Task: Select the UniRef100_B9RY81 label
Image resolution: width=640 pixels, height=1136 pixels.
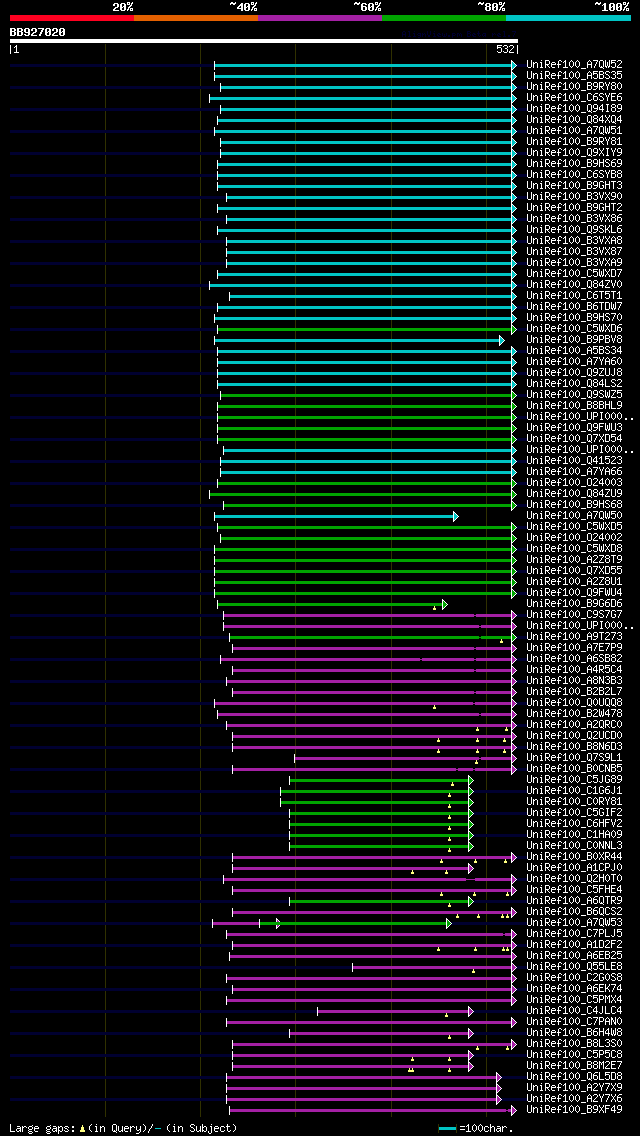Action: point(574,141)
